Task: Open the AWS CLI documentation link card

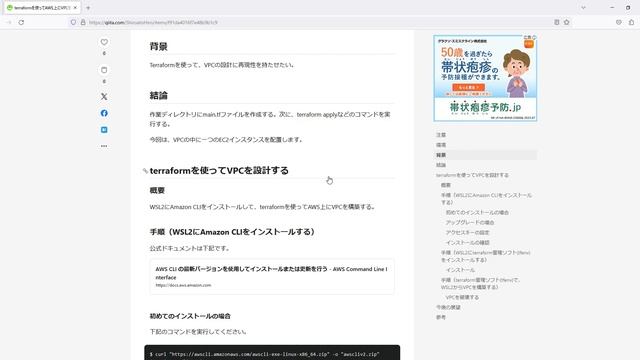Action: click(272, 277)
